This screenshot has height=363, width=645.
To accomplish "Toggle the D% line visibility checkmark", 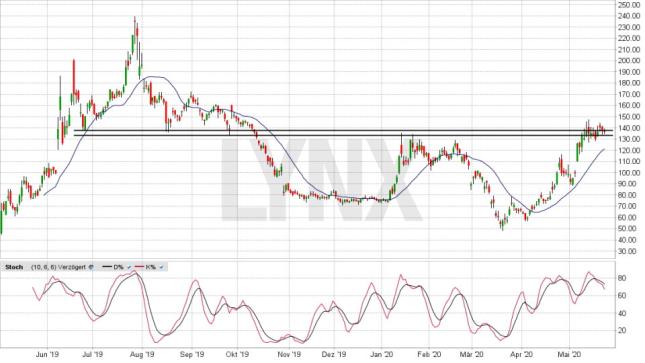I will point(130,267).
